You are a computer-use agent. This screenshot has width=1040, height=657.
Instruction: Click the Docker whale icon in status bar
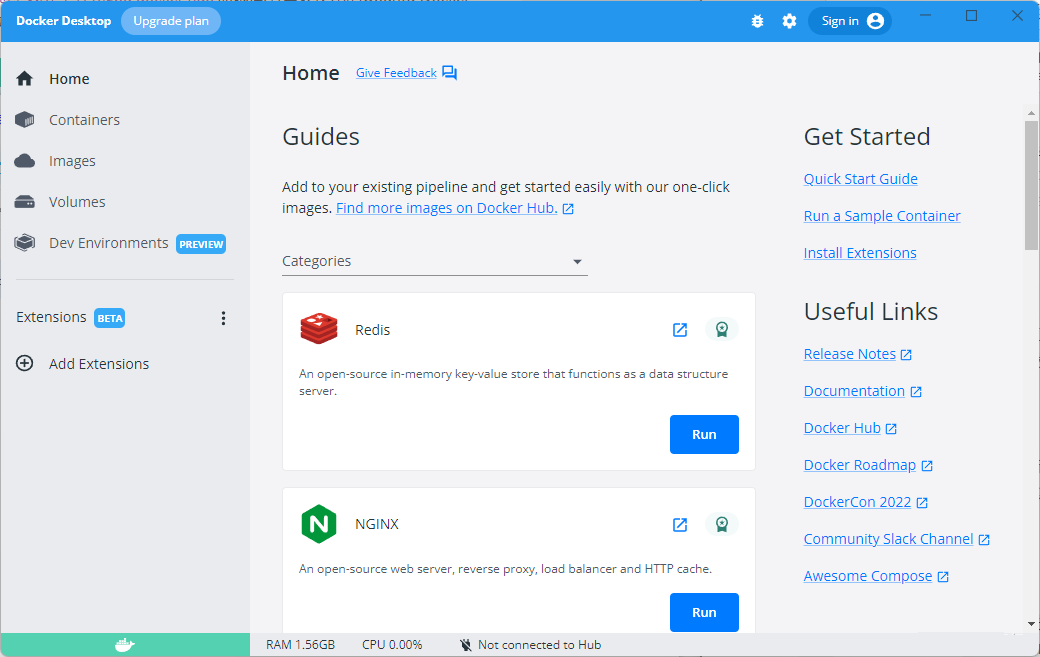coord(125,644)
